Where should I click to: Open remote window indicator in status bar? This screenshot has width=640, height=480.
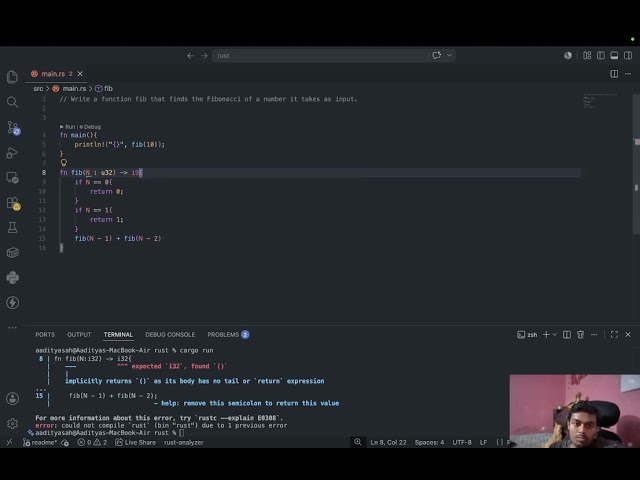tap(9, 442)
